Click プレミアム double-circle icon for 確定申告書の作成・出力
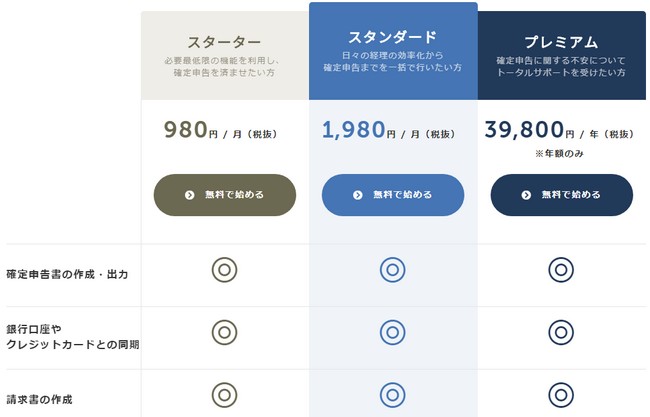Viewport: 650px width, 417px height. tap(561, 270)
